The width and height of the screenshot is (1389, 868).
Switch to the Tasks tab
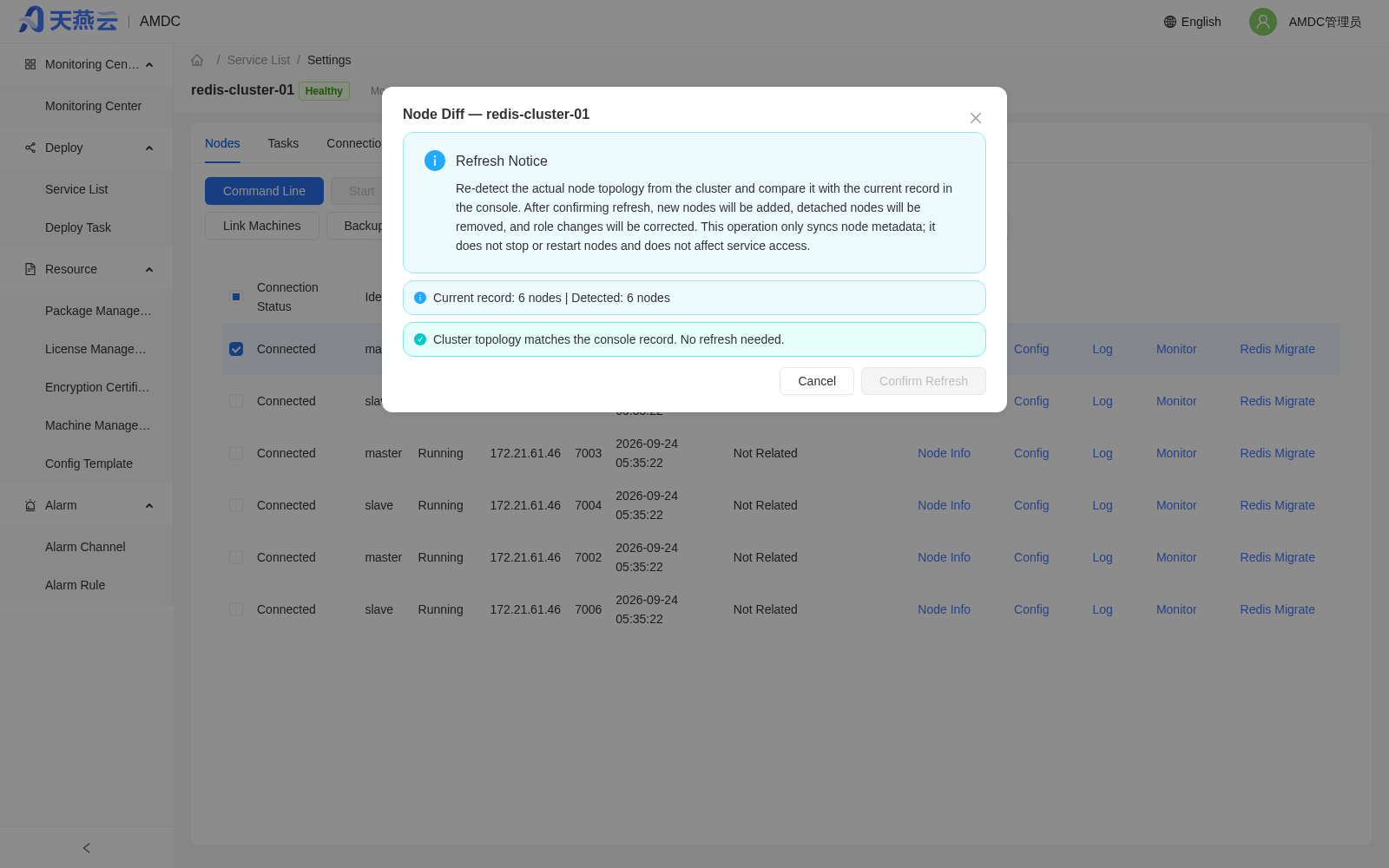coord(283,143)
